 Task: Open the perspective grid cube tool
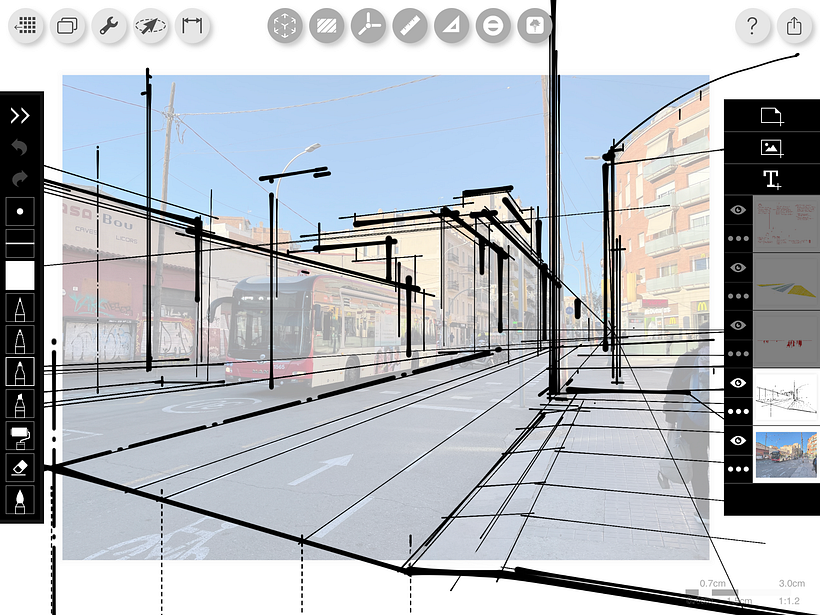click(x=285, y=25)
